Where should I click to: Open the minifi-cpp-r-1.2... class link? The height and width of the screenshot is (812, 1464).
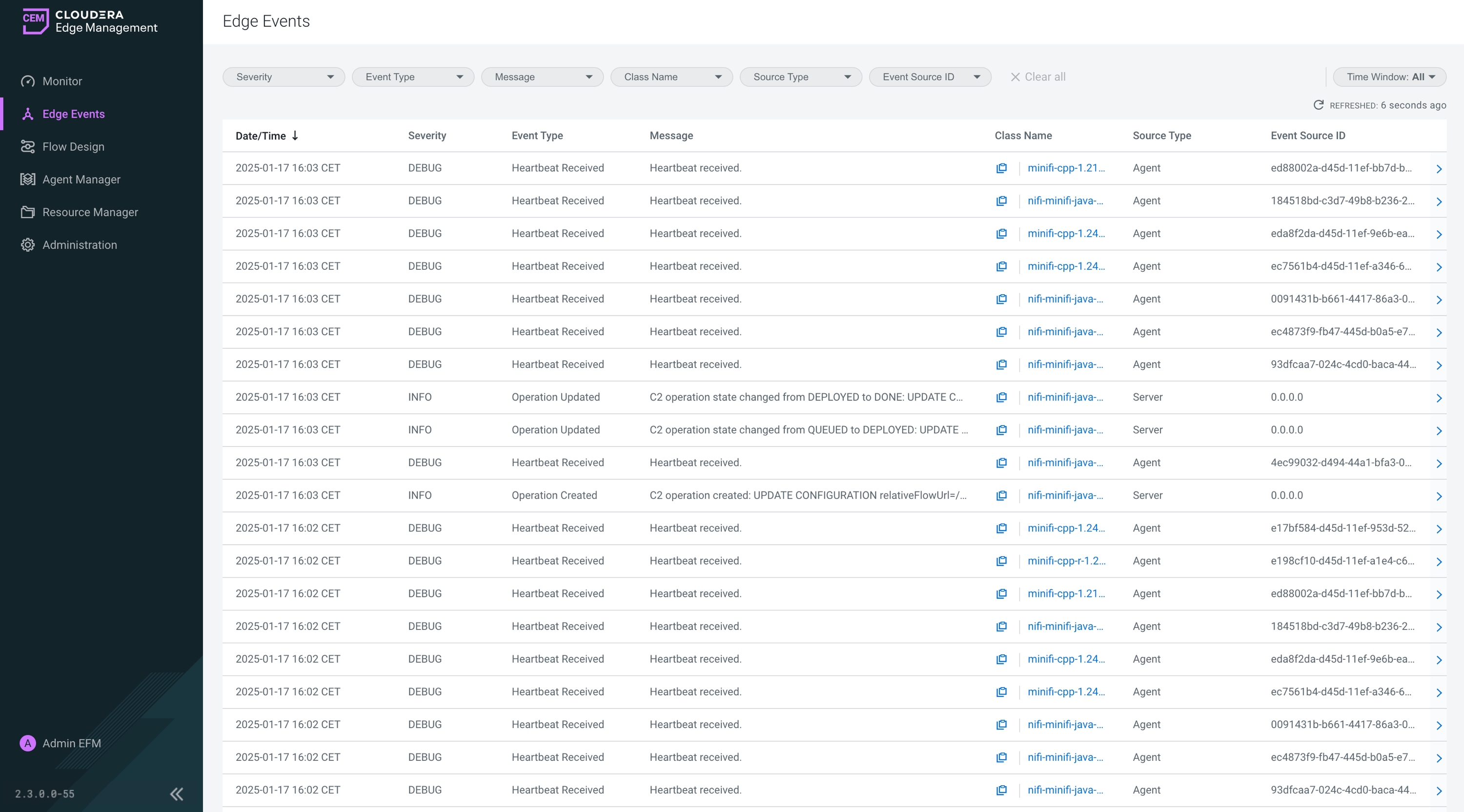(x=1066, y=561)
